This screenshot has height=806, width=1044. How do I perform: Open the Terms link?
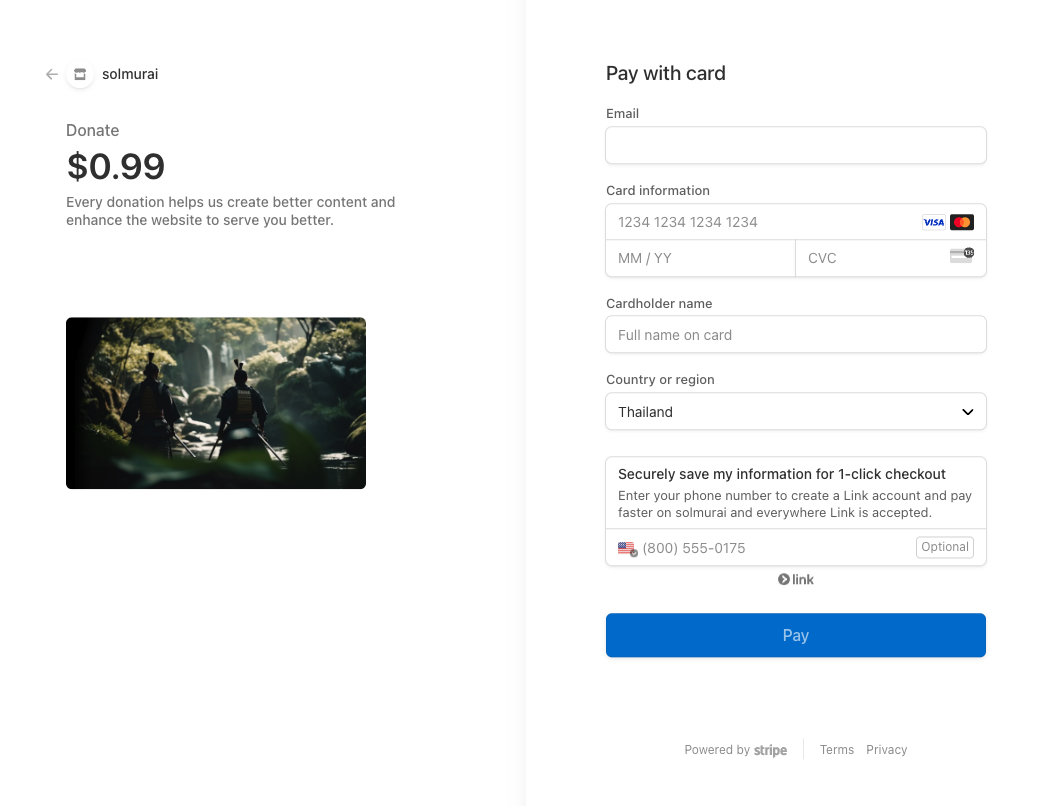pyautogui.click(x=836, y=750)
